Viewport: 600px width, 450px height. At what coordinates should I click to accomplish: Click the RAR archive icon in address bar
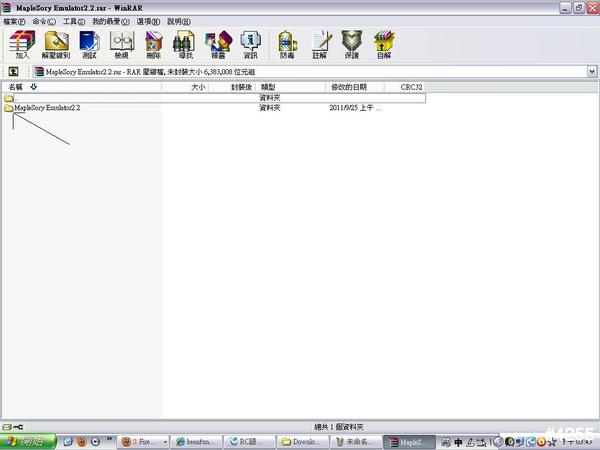pos(39,71)
